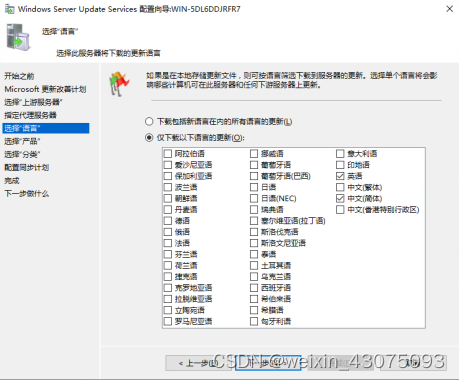460x380 pixels.
Task: Check the 日语 (Japanese) checkbox
Action: (254, 187)
